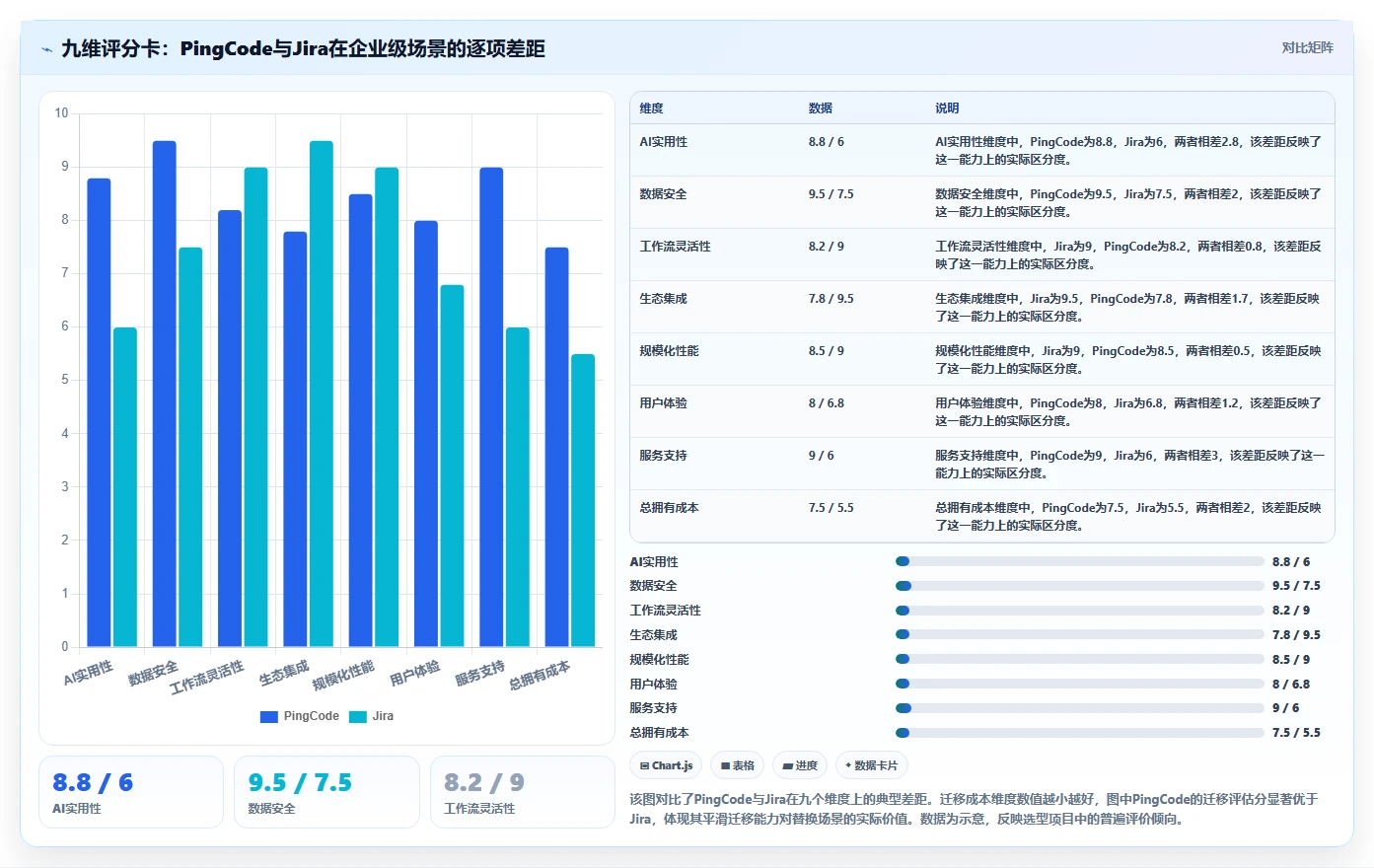Image resolution: width=1374 pixels, height=868 pixels.
Task: Toggle the Jira legend label
Action: pyautogui.click(x=383, y=716)
